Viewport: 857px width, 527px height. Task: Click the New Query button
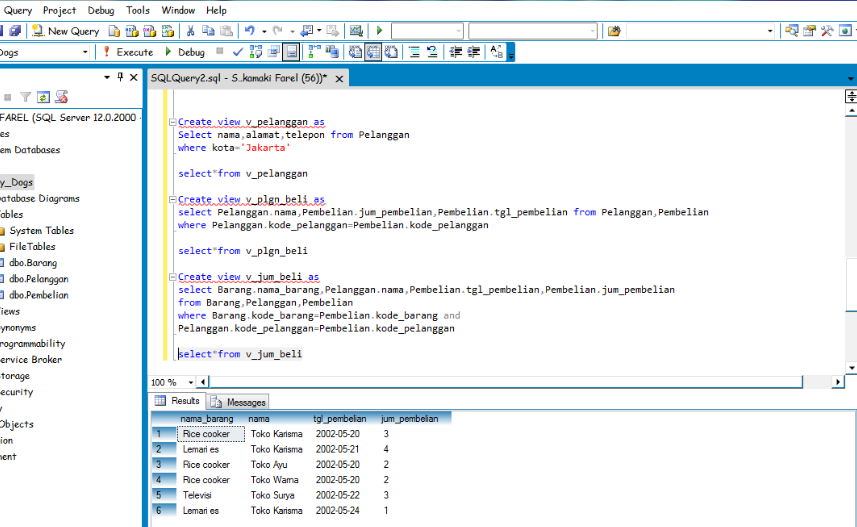point(66,31)
